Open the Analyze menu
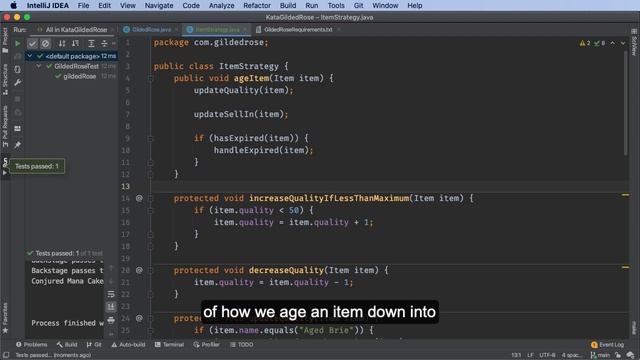 tap(221, 5)
